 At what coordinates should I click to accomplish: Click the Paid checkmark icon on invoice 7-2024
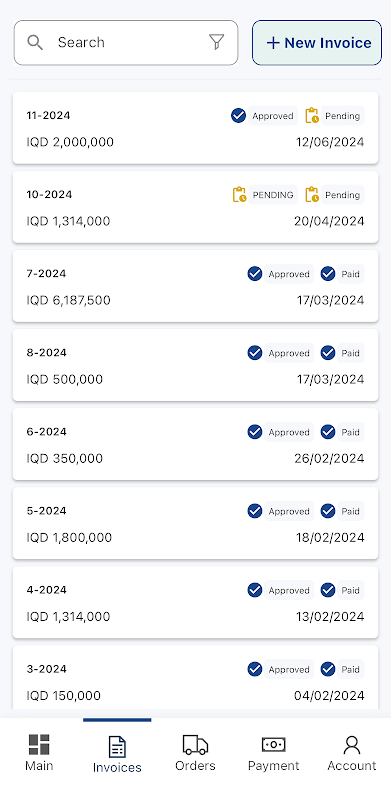pos(328,274)
